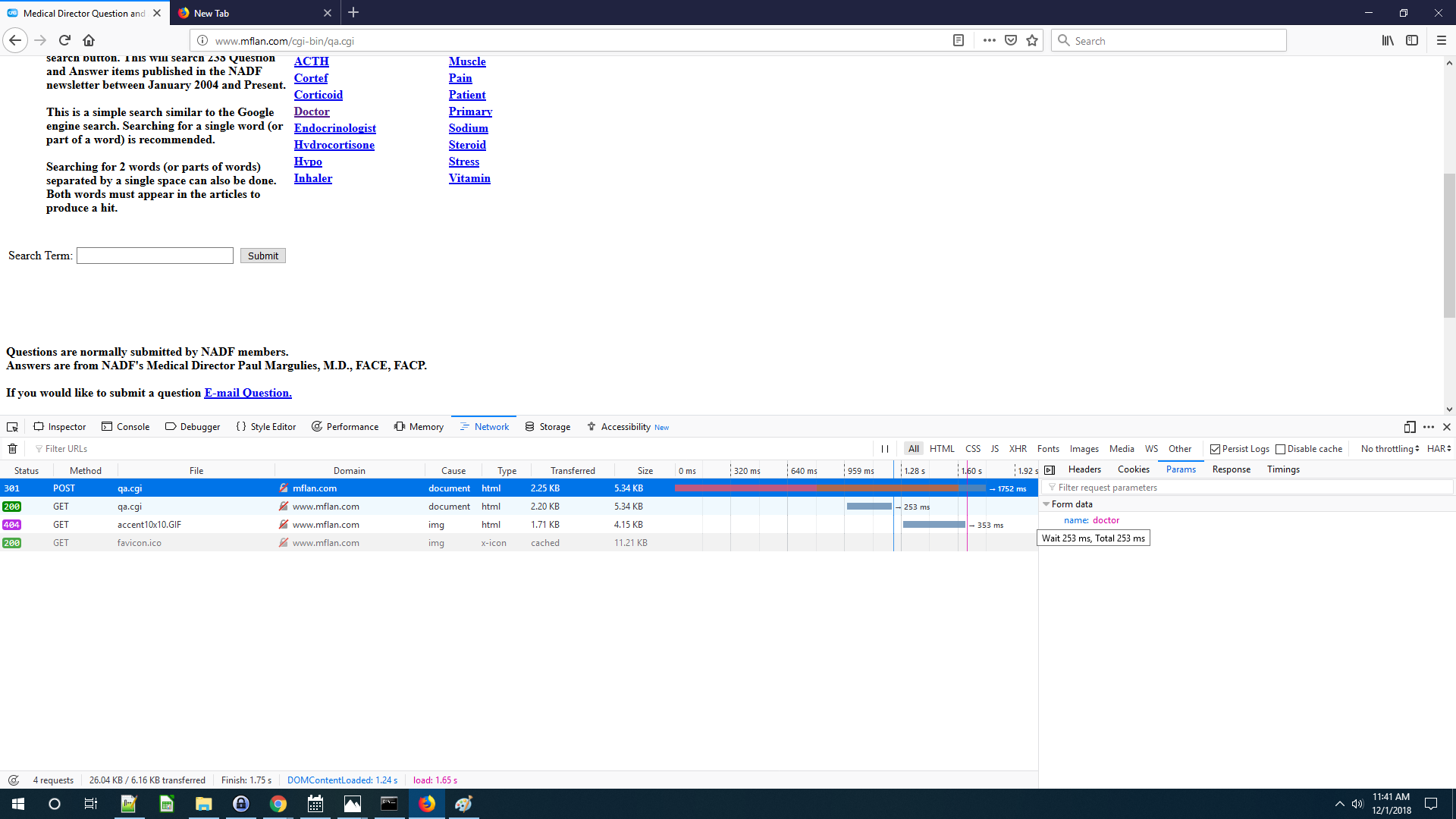This screenshot has height=819, width=1456.
Task: Follow the Hydrocortisone keyword link
Action: (334, 145)
